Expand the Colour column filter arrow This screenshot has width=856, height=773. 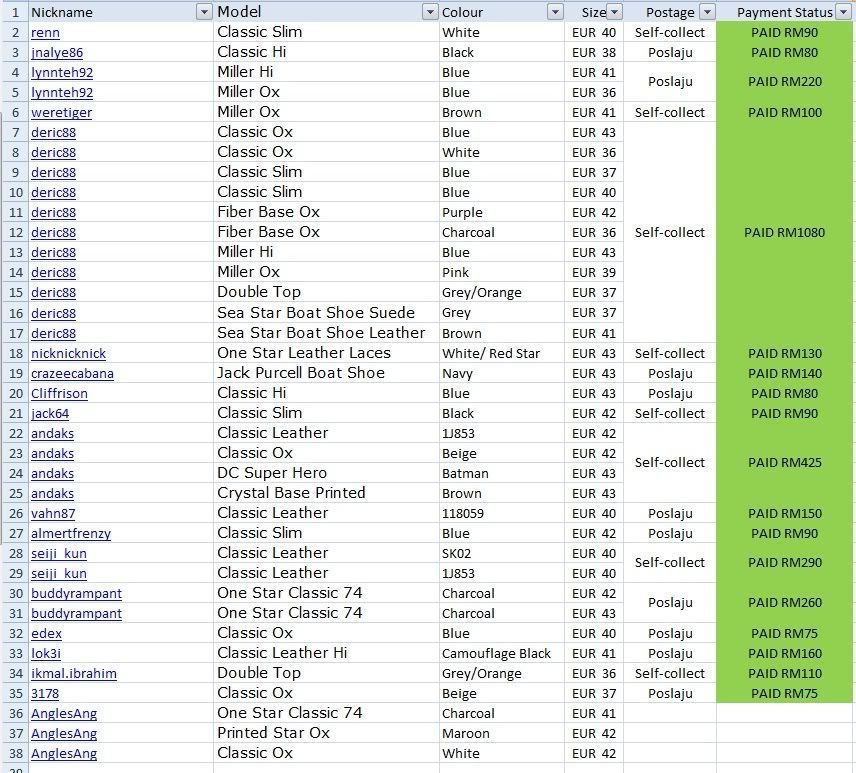pyautogui.click(x=555, y=12)
